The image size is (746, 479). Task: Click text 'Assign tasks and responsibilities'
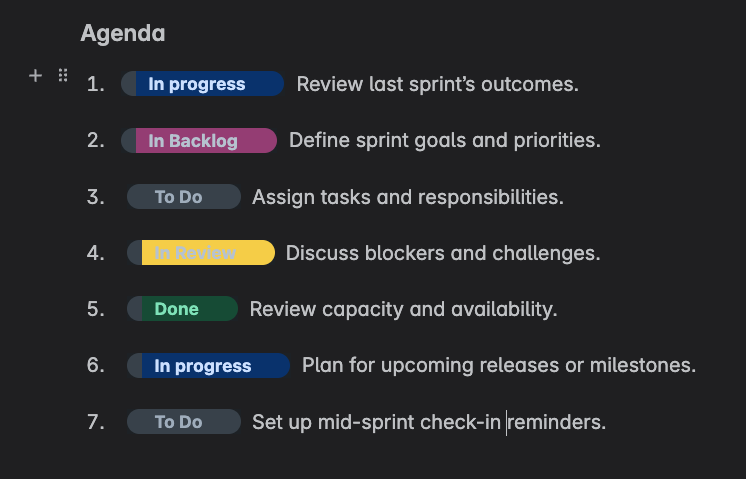tap(407, 197)
